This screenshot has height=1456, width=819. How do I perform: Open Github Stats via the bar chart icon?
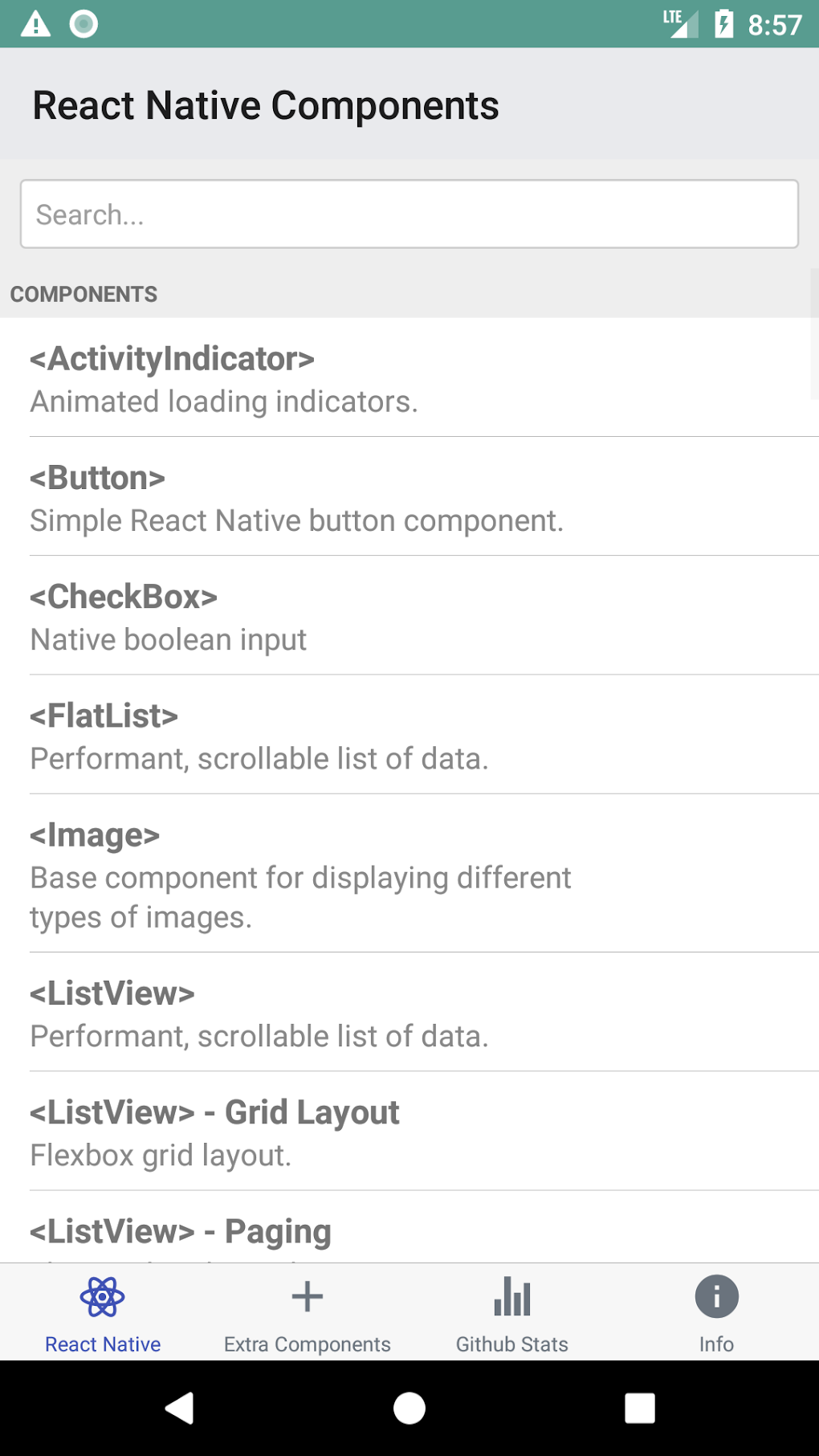(x=511, y=1295)
